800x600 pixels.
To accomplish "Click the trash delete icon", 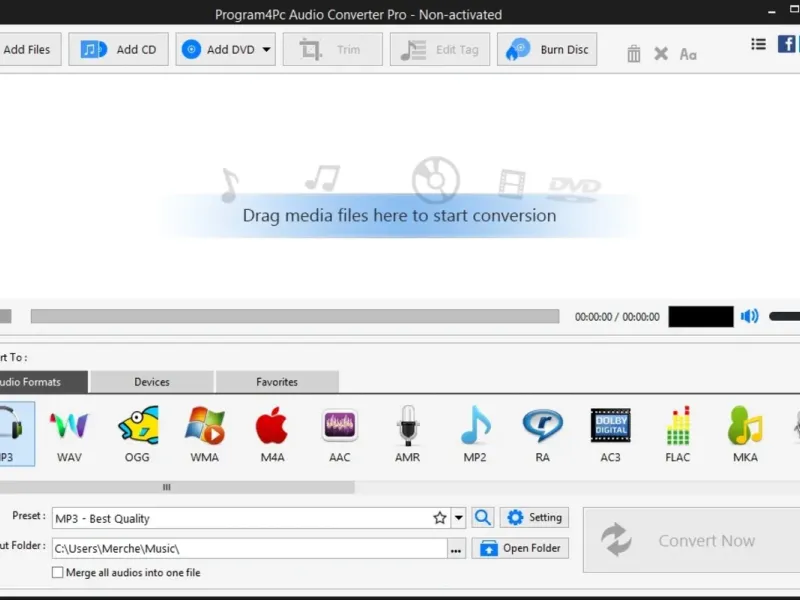I will (x=634, y=54).
